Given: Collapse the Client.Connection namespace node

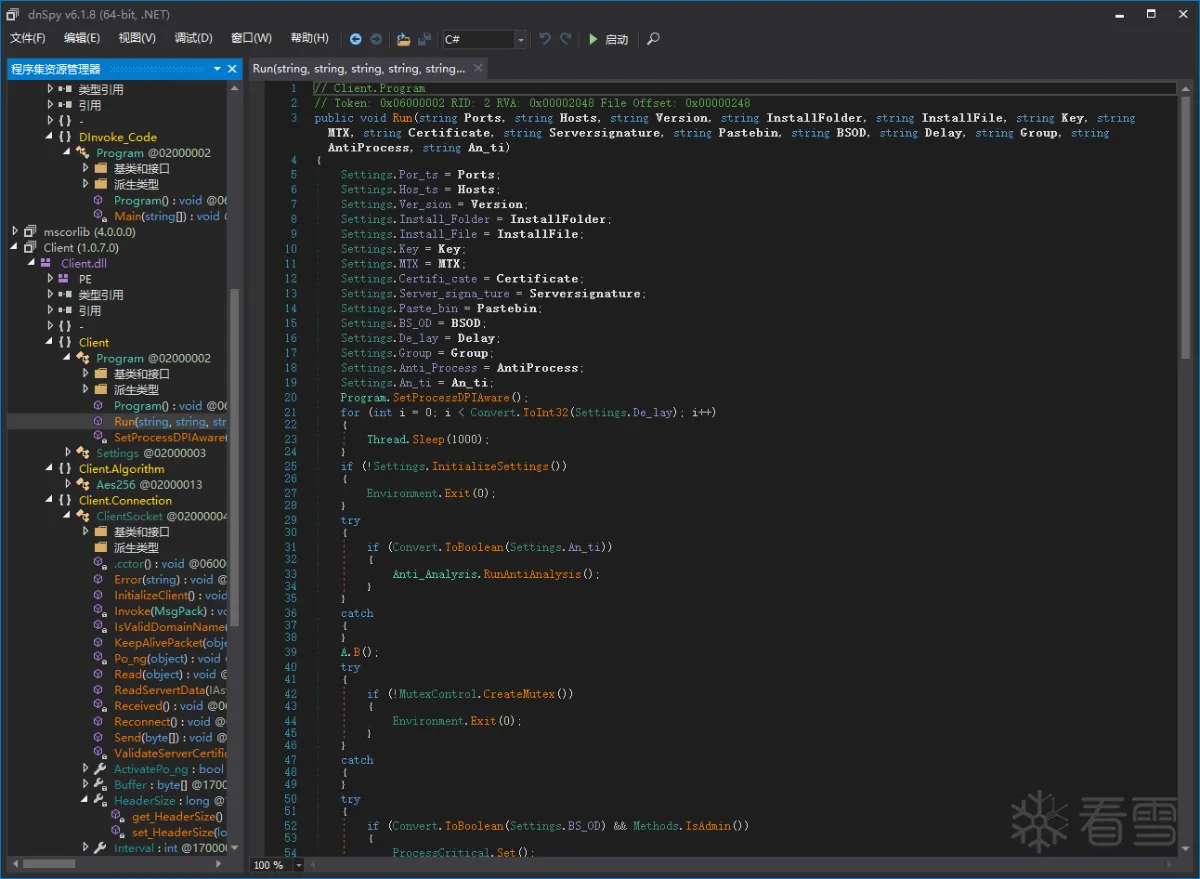Looking at the screenshot, I should 50,500.
